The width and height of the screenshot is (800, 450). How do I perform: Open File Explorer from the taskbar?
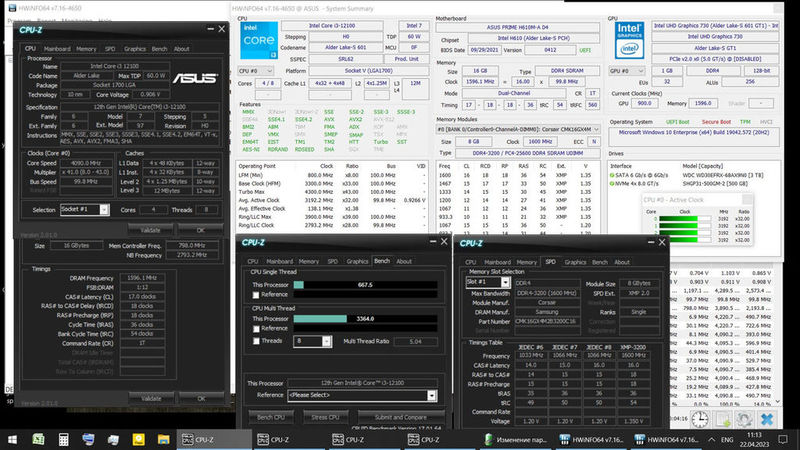[163, 439]
